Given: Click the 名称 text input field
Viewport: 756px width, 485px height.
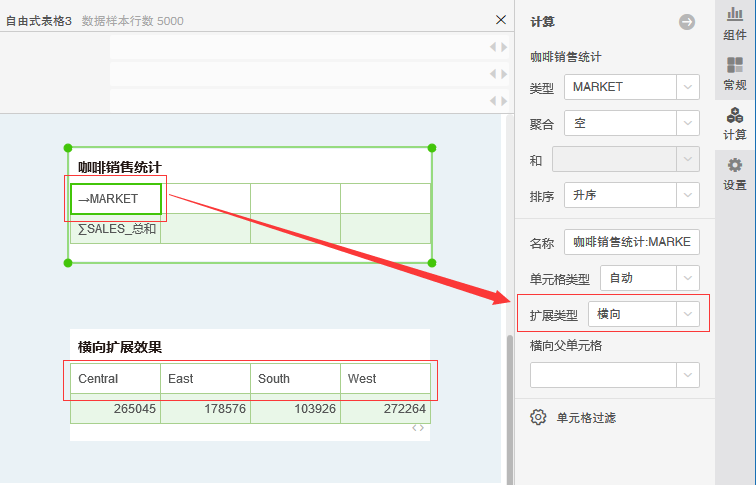Looking at the screenshot, I should click(x=632, y=242).
